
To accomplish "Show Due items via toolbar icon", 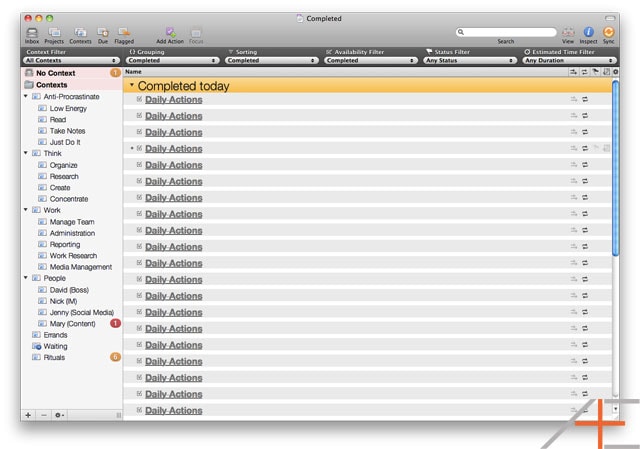I will click(x=103, y=33).
